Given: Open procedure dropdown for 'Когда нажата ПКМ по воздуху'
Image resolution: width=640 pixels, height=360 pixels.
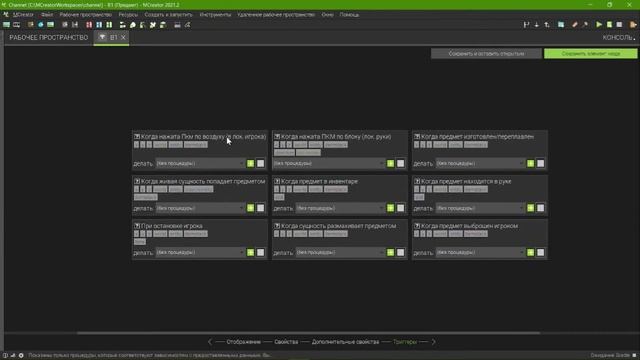Looking at the screenshot, I should (200, 164).
